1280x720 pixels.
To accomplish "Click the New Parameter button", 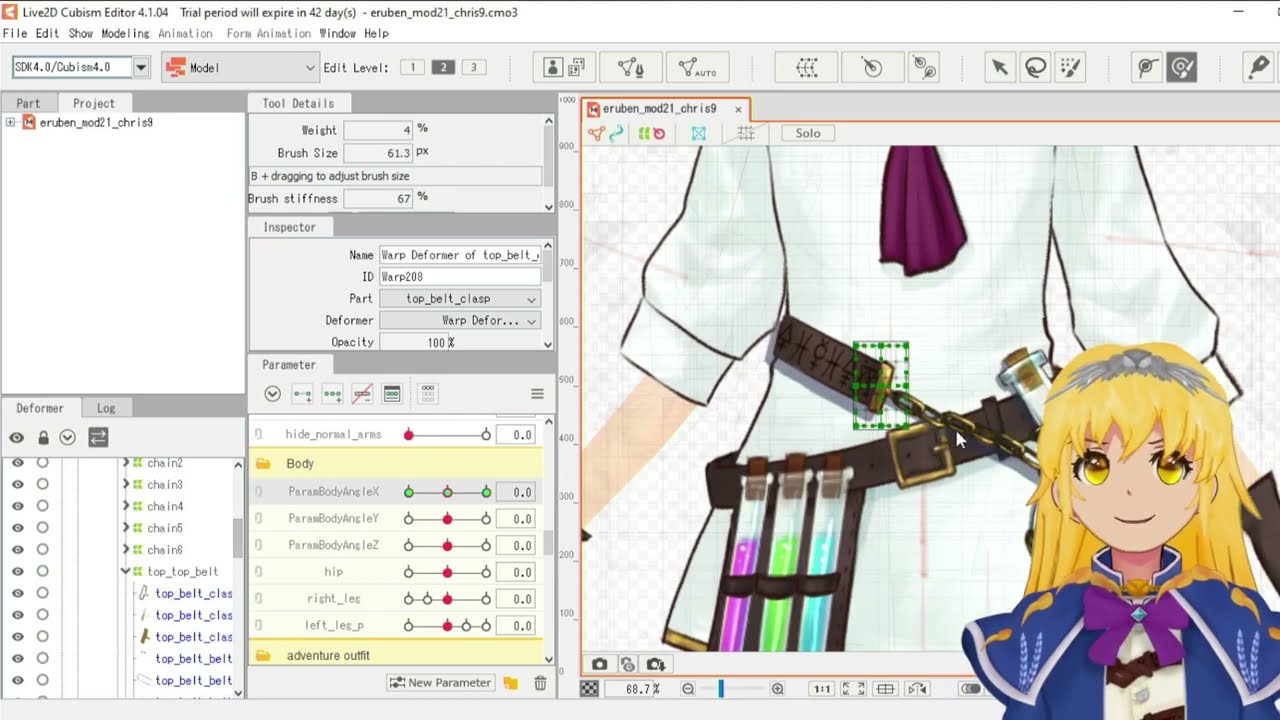I will coord(440,683).
